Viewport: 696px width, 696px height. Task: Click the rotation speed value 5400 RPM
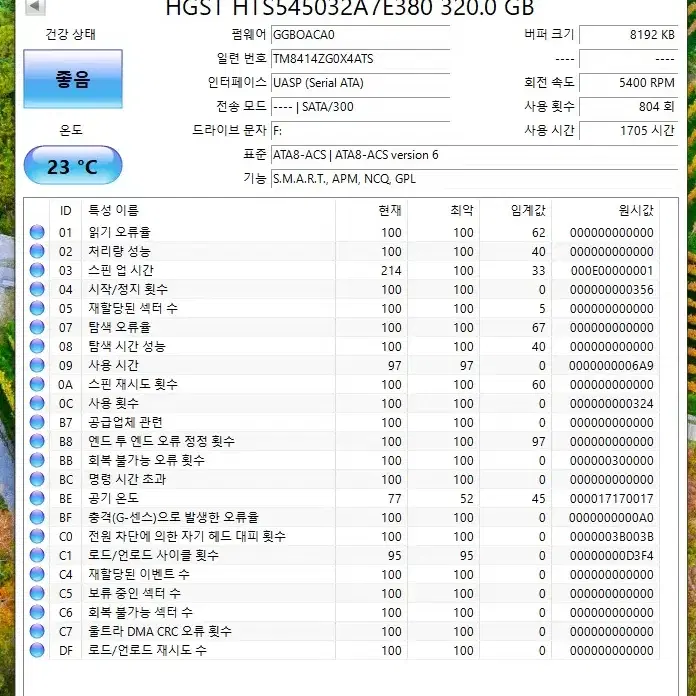pyautogui.click(x=629, y=83)
